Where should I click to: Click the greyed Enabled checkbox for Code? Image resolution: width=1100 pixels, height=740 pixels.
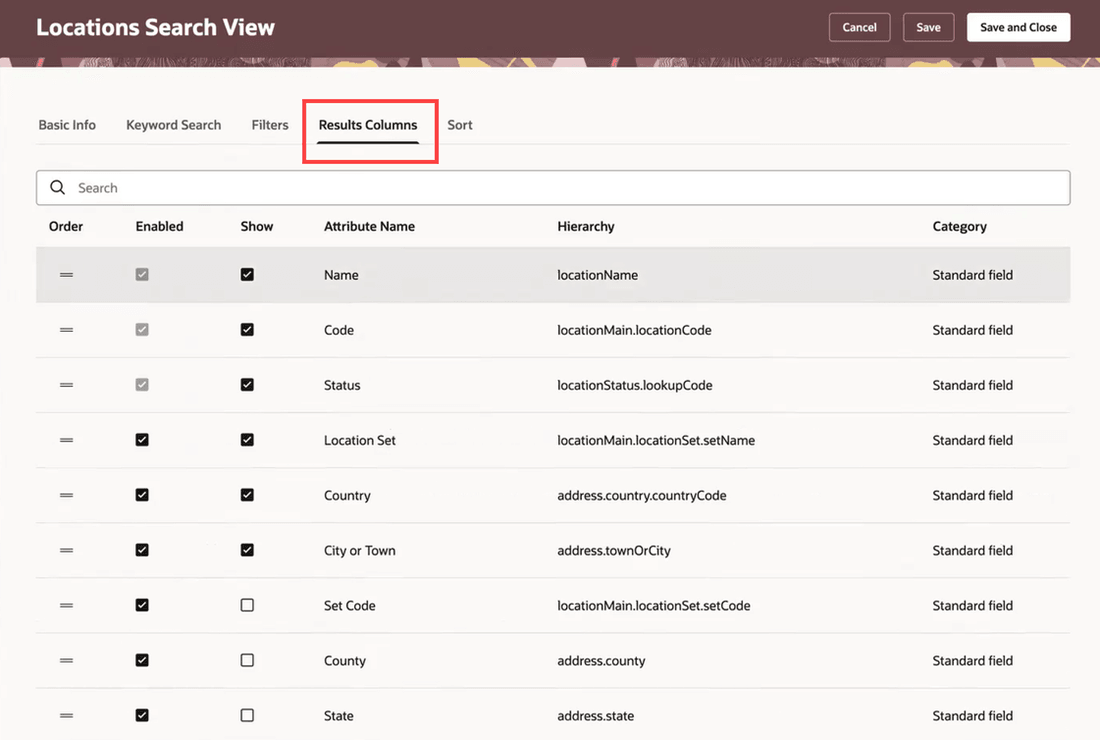[142, 330]
